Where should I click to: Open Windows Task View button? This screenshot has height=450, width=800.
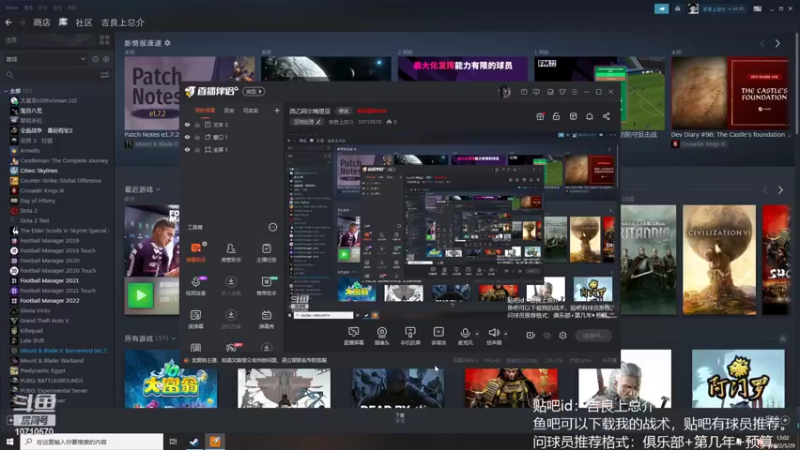(x=173, y=441)
